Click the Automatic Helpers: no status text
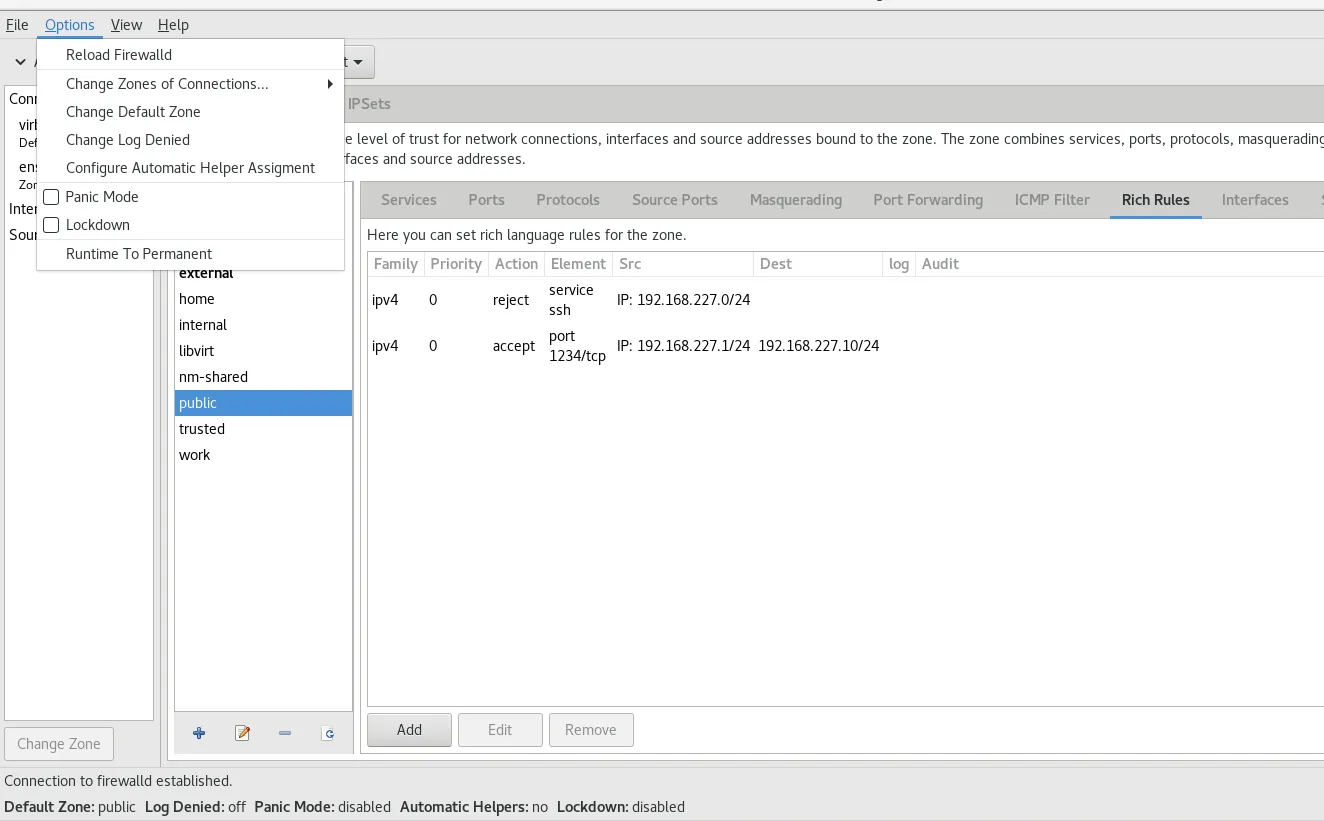The width and height of the screenshot is (1324, 821). click(474, 807)
